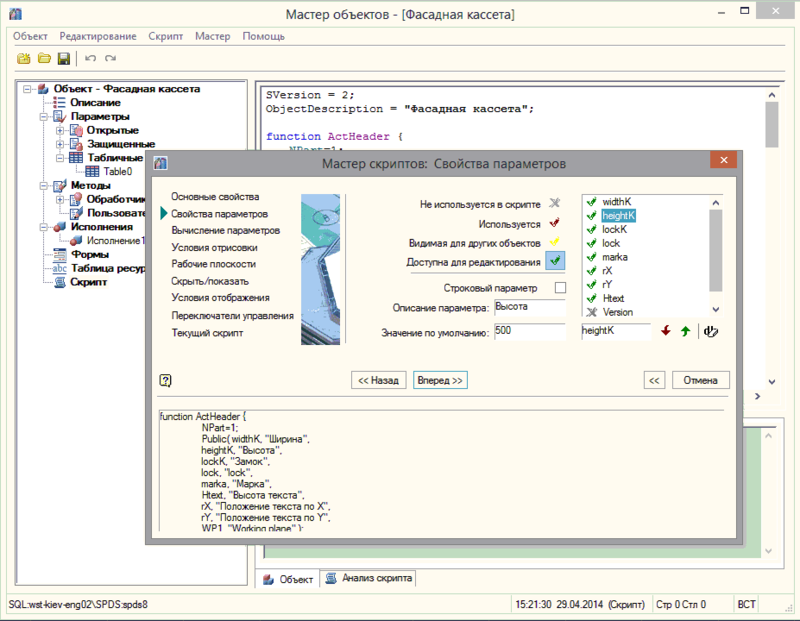This screenshot has width=800, height=621.
Task: Move parameter down with red arrow
Action: tap(666, 331)
